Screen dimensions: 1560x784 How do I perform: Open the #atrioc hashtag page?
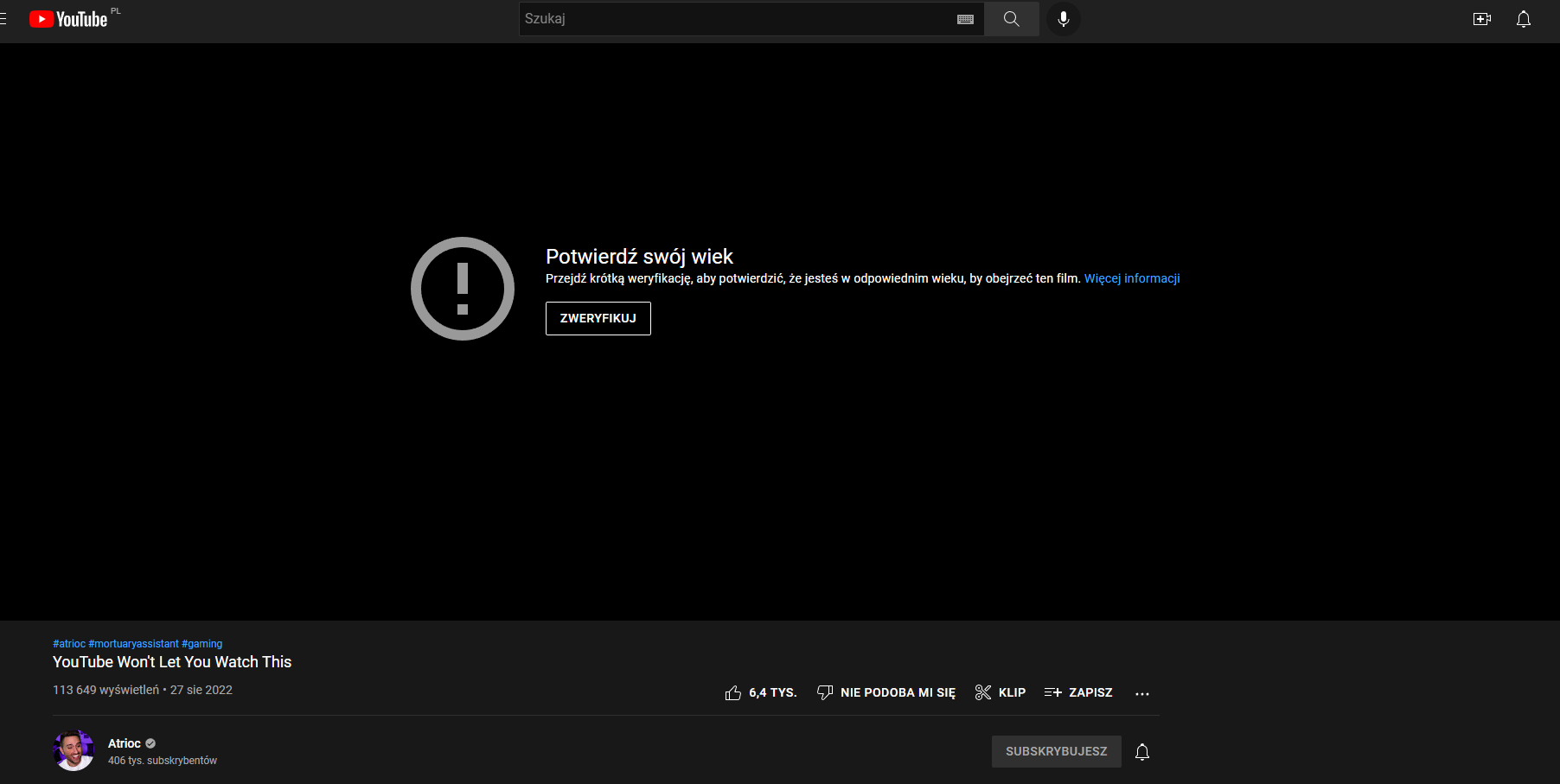(x=68, y=643)
